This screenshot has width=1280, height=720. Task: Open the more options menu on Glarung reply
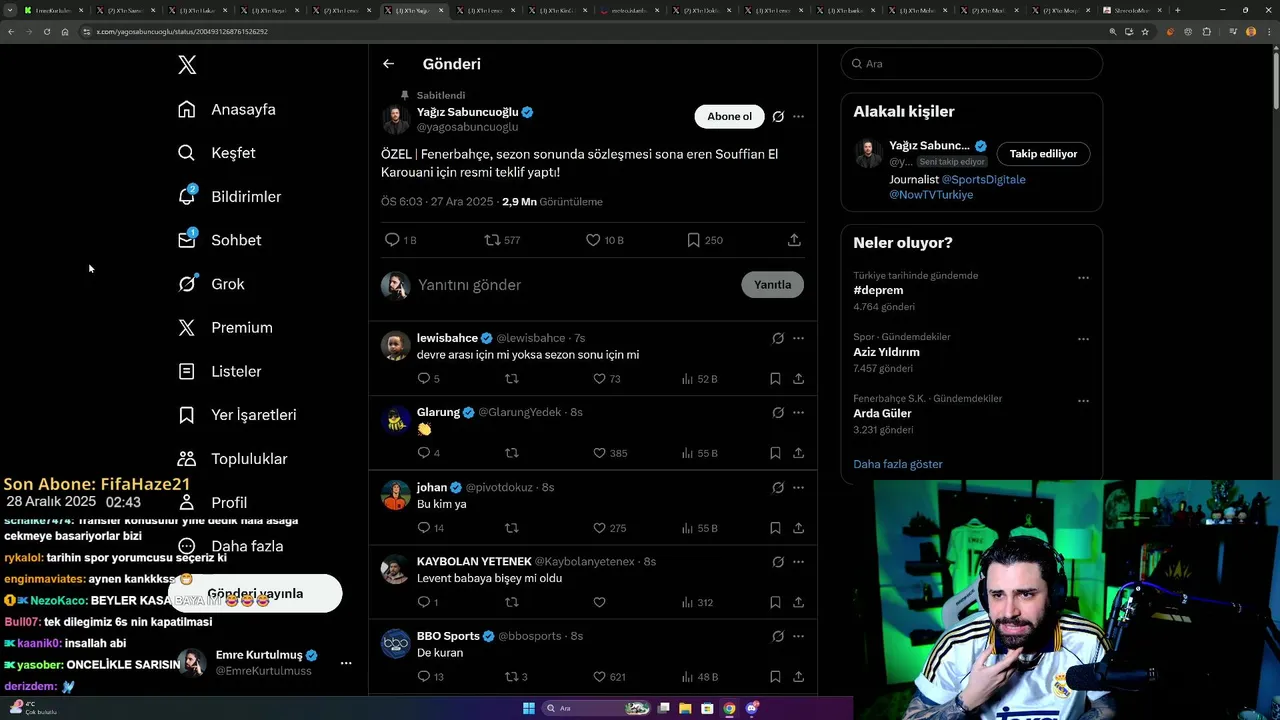point(798,412)
